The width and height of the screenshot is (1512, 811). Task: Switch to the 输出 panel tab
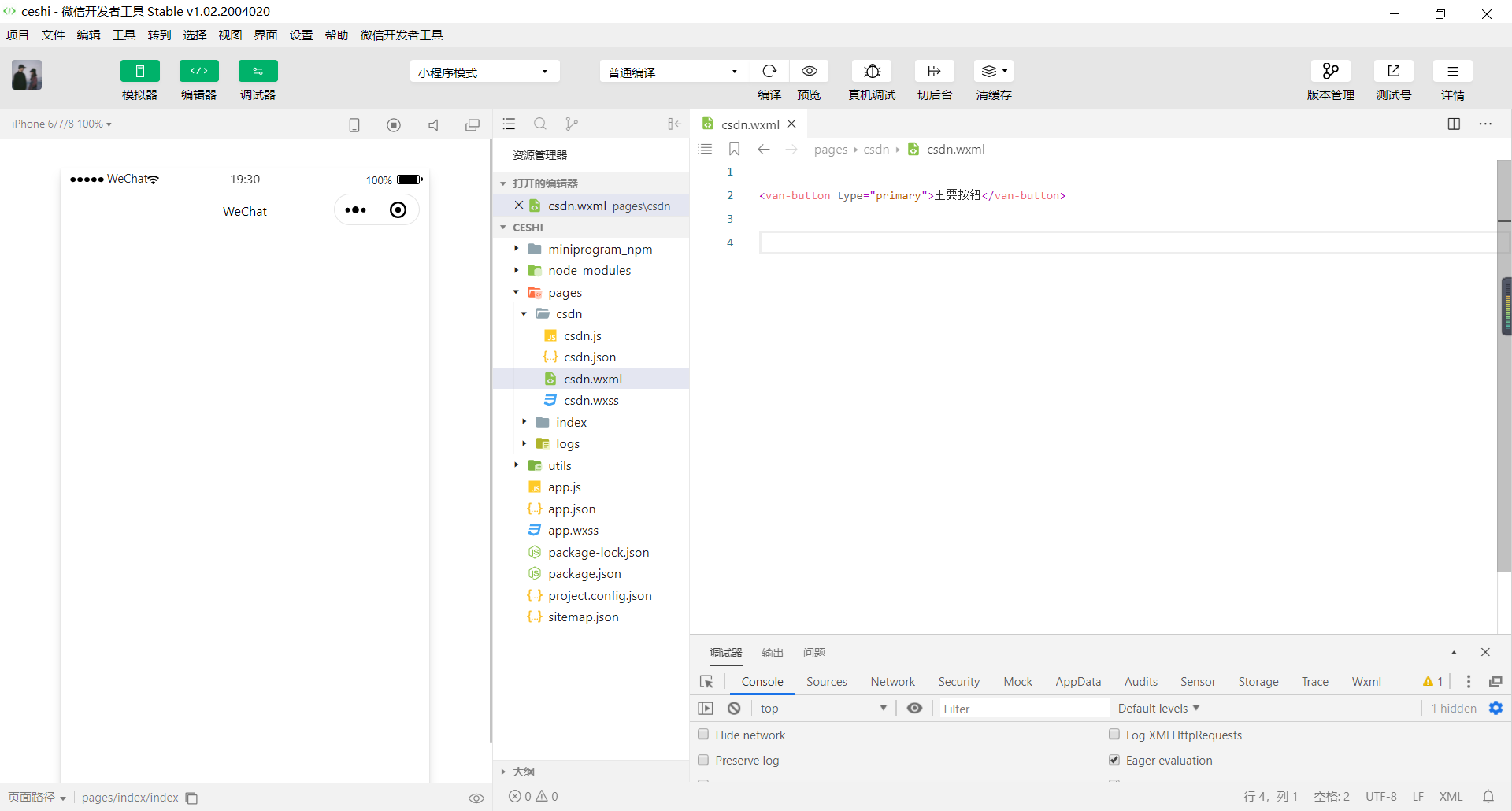pyautogui.click(x=773, y=653)
